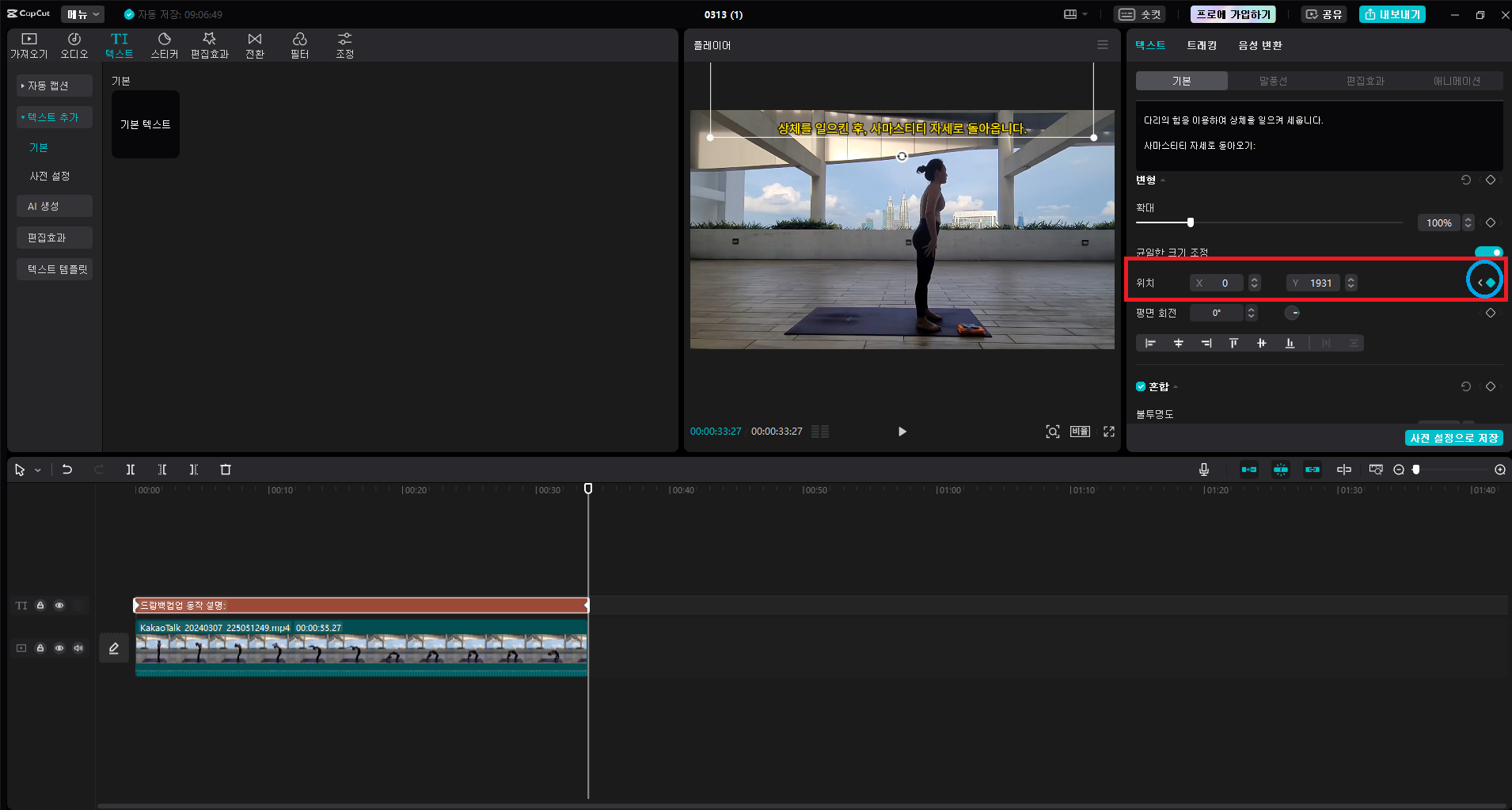Open the 전환 transitions panel

point(255,46)
